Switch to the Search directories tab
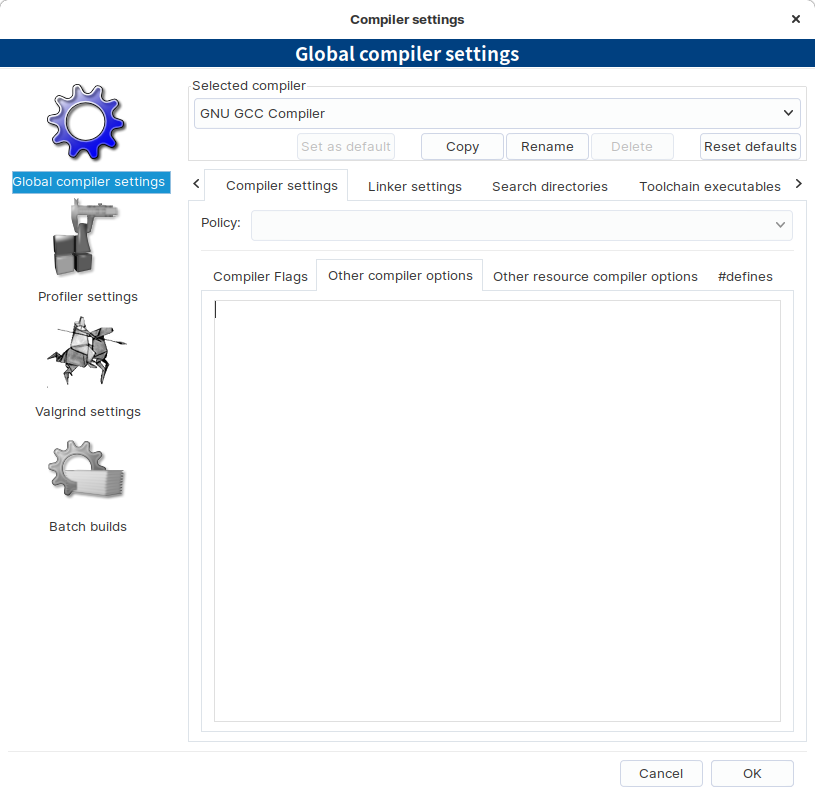This screenshot has width=815, height=795. coord(549,187)
